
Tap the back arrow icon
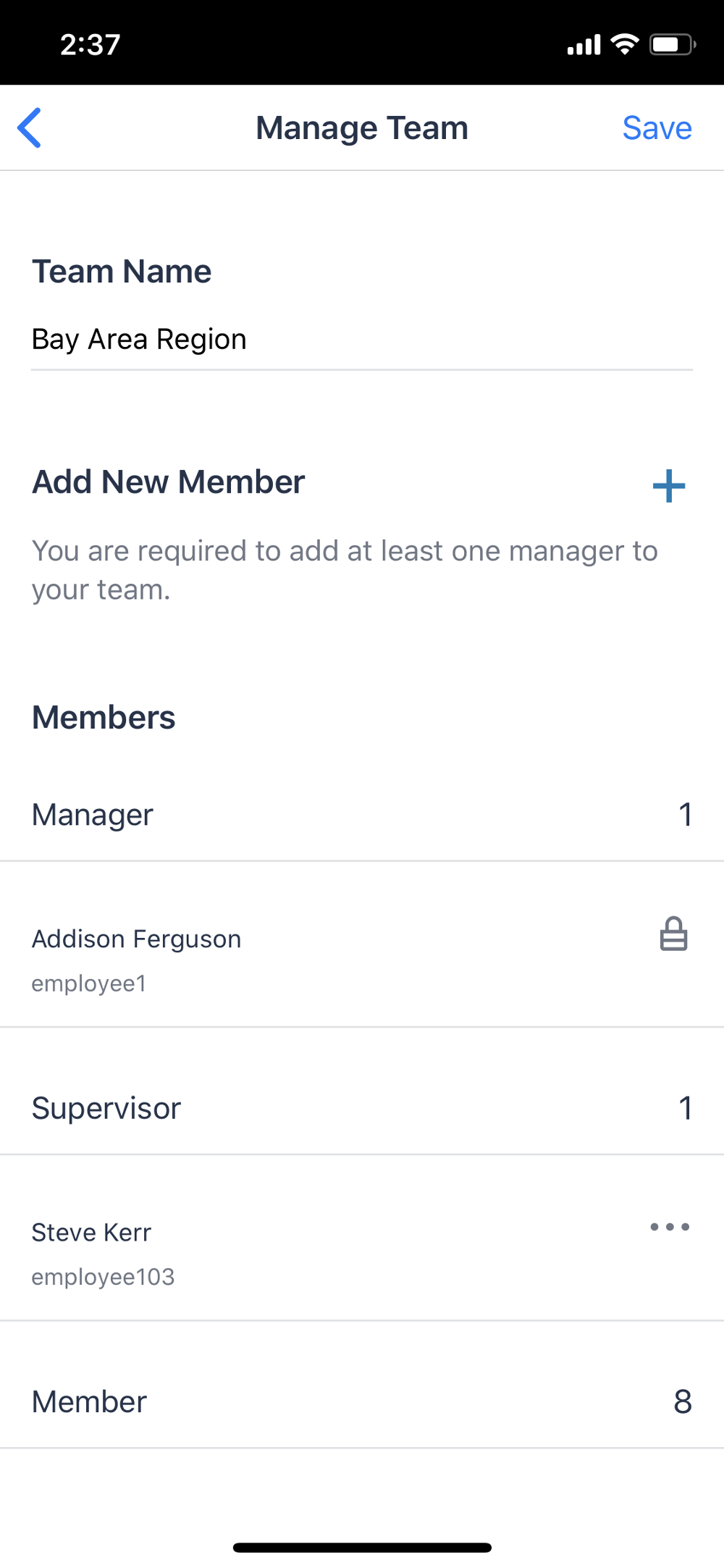30,128
